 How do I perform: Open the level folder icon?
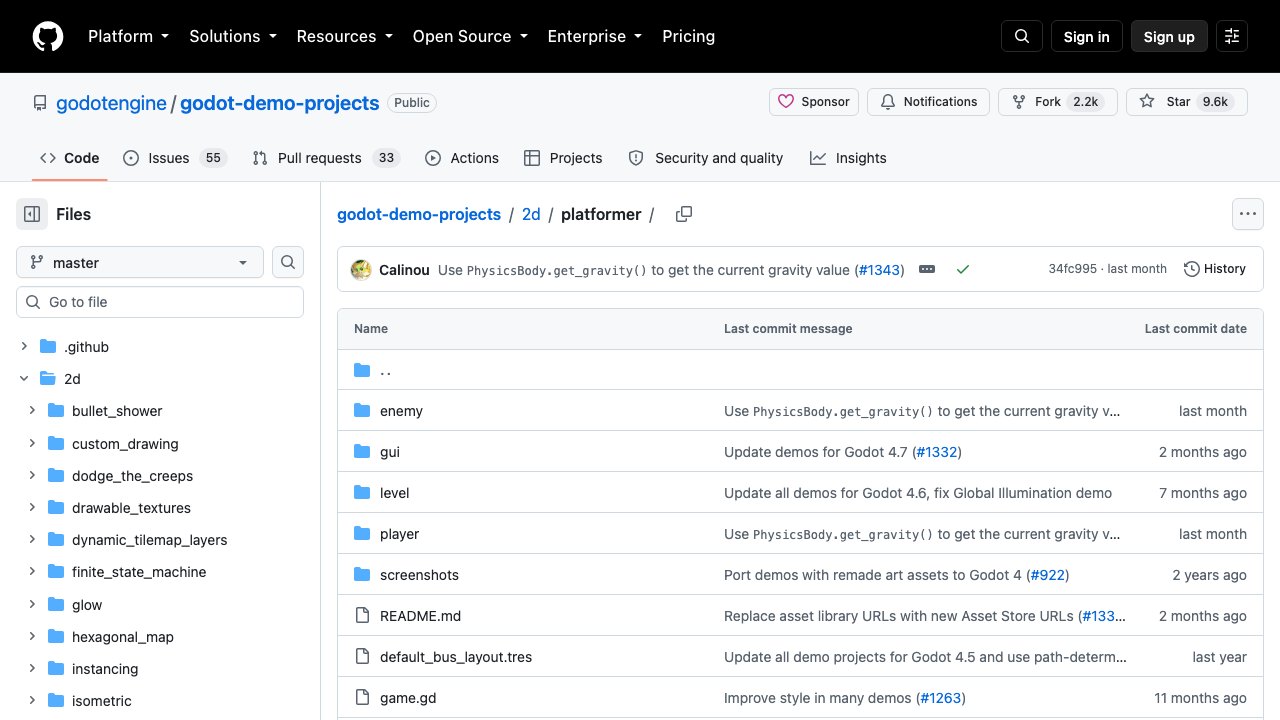pos(362,493)
